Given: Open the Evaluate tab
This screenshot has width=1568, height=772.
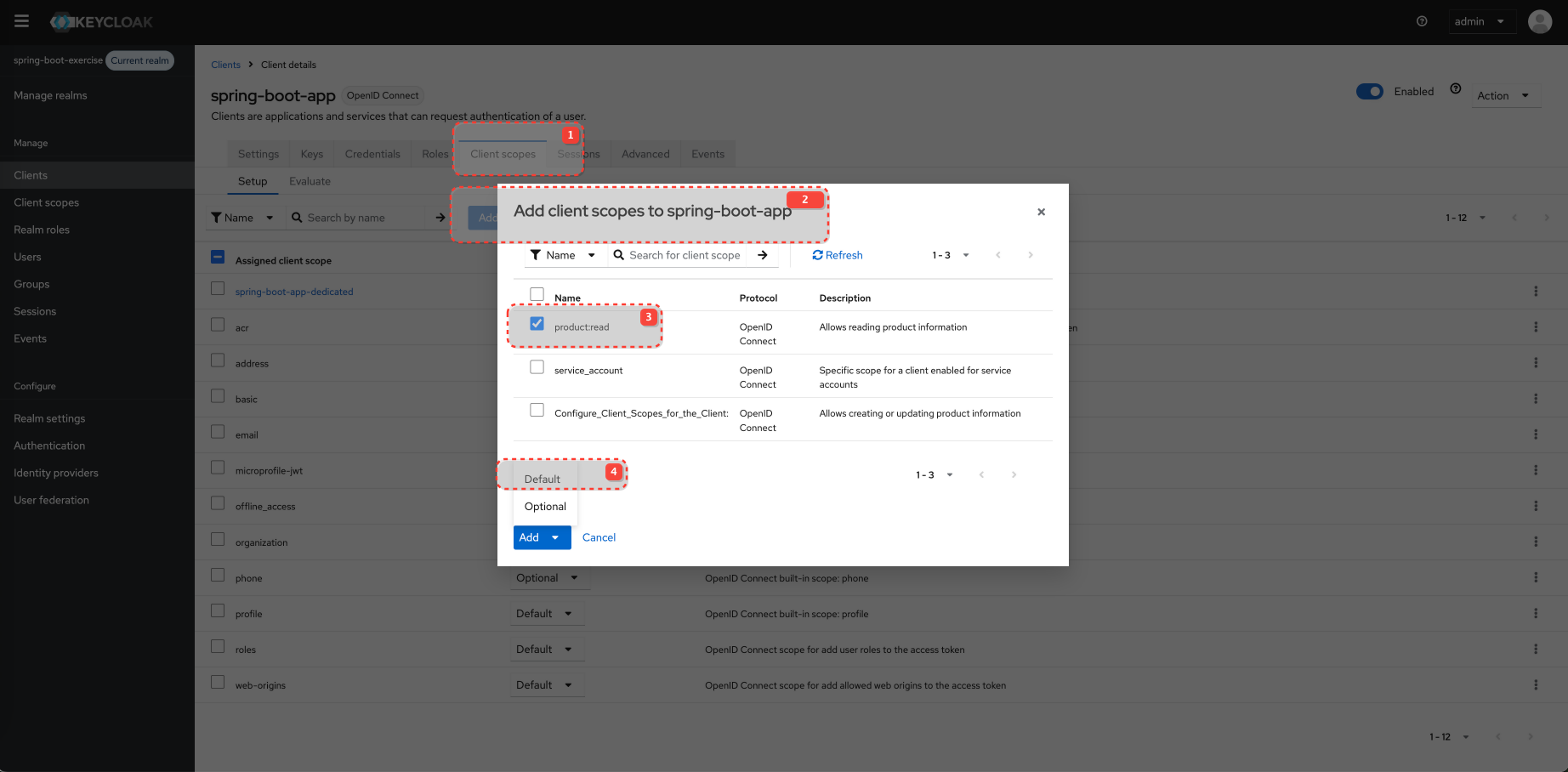Looking at the screenshot, I should [310, 181].
